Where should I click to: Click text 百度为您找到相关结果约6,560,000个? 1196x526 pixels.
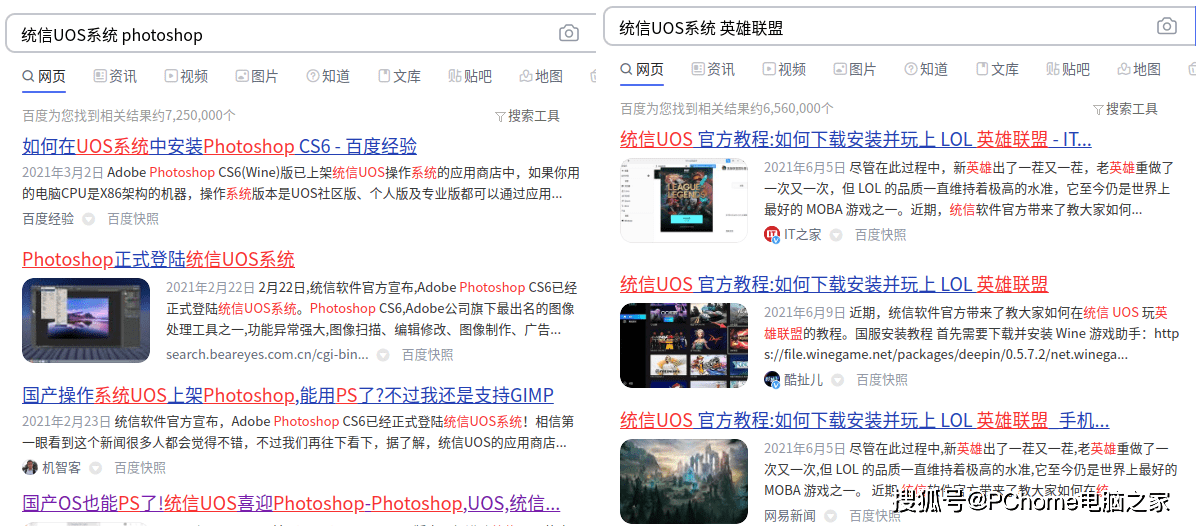727,109
